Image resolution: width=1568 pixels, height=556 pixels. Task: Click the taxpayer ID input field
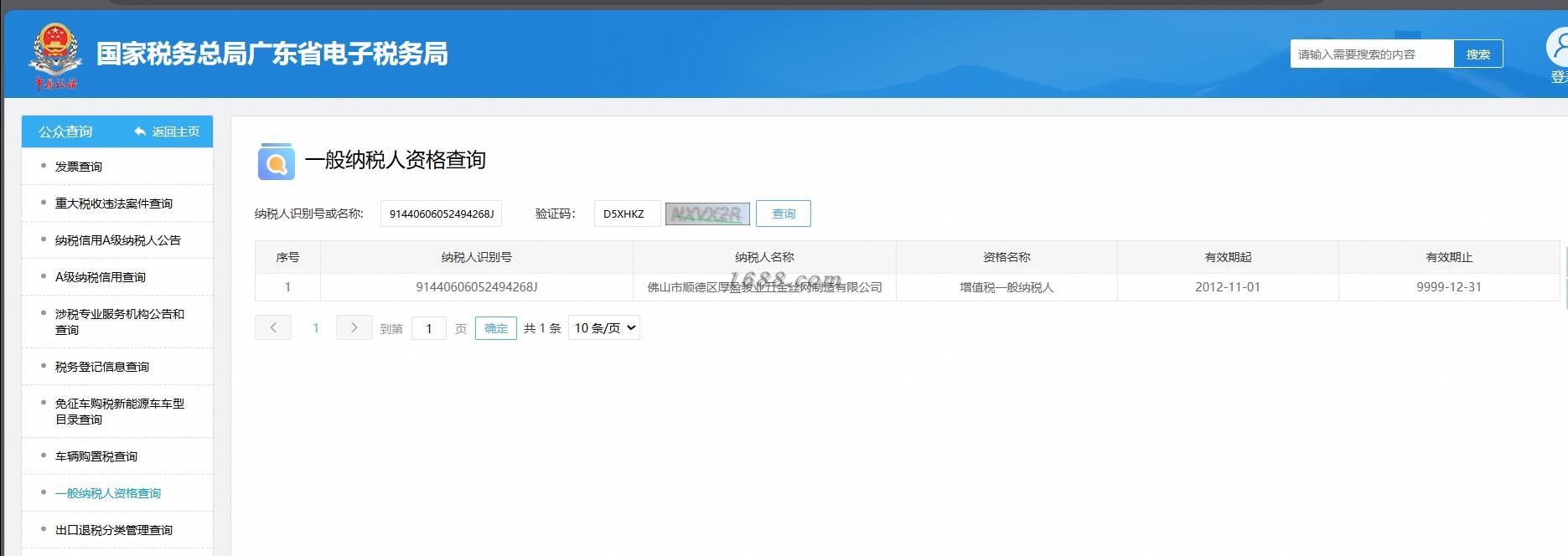(x=441, y=214)
